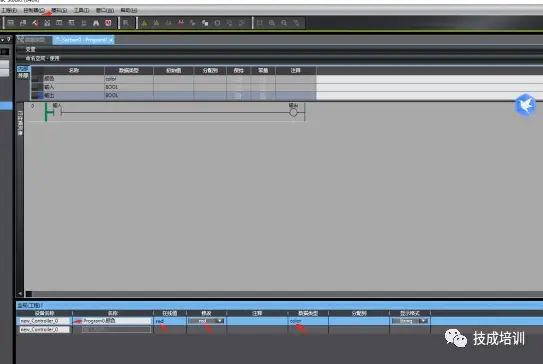Expand the left panel dropdown arrow

2,40
